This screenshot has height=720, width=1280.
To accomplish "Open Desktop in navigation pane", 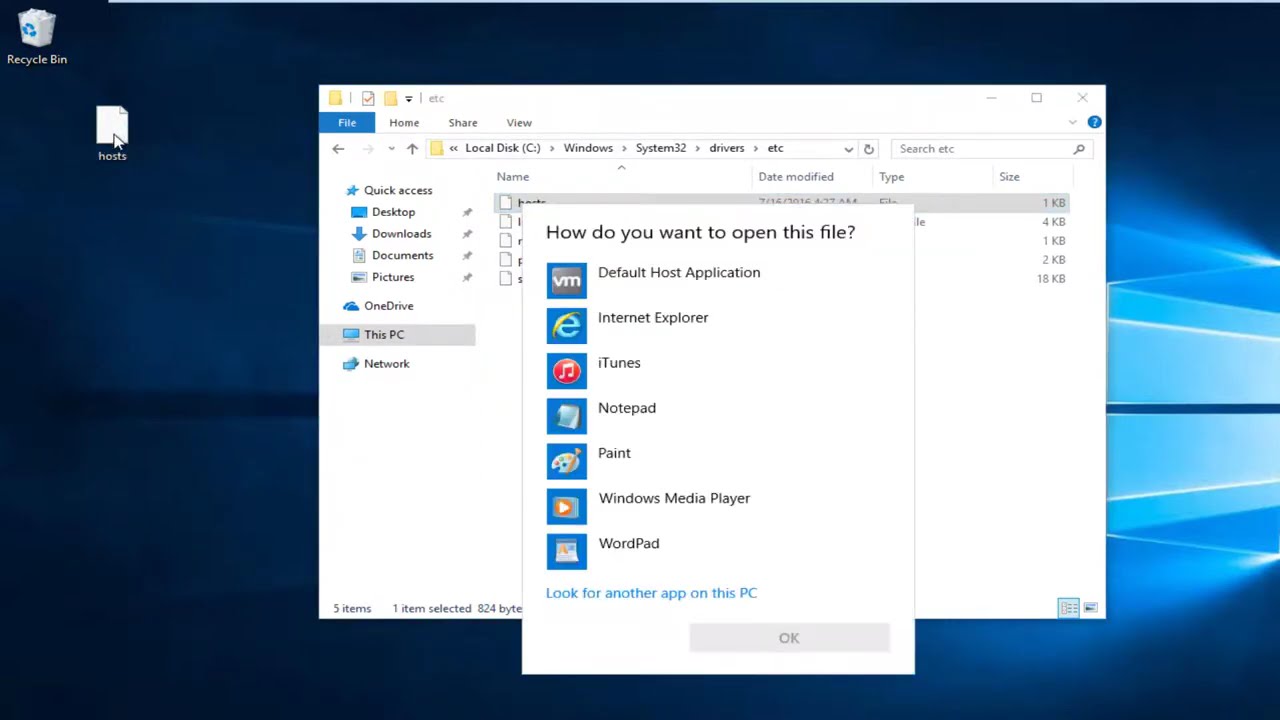I will (393, 212).
